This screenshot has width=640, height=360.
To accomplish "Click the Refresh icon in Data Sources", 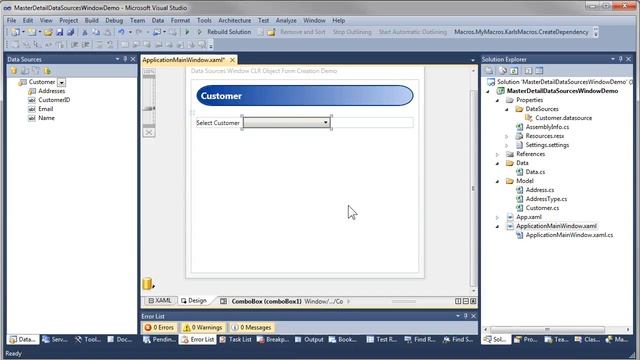I will point(48,71).
